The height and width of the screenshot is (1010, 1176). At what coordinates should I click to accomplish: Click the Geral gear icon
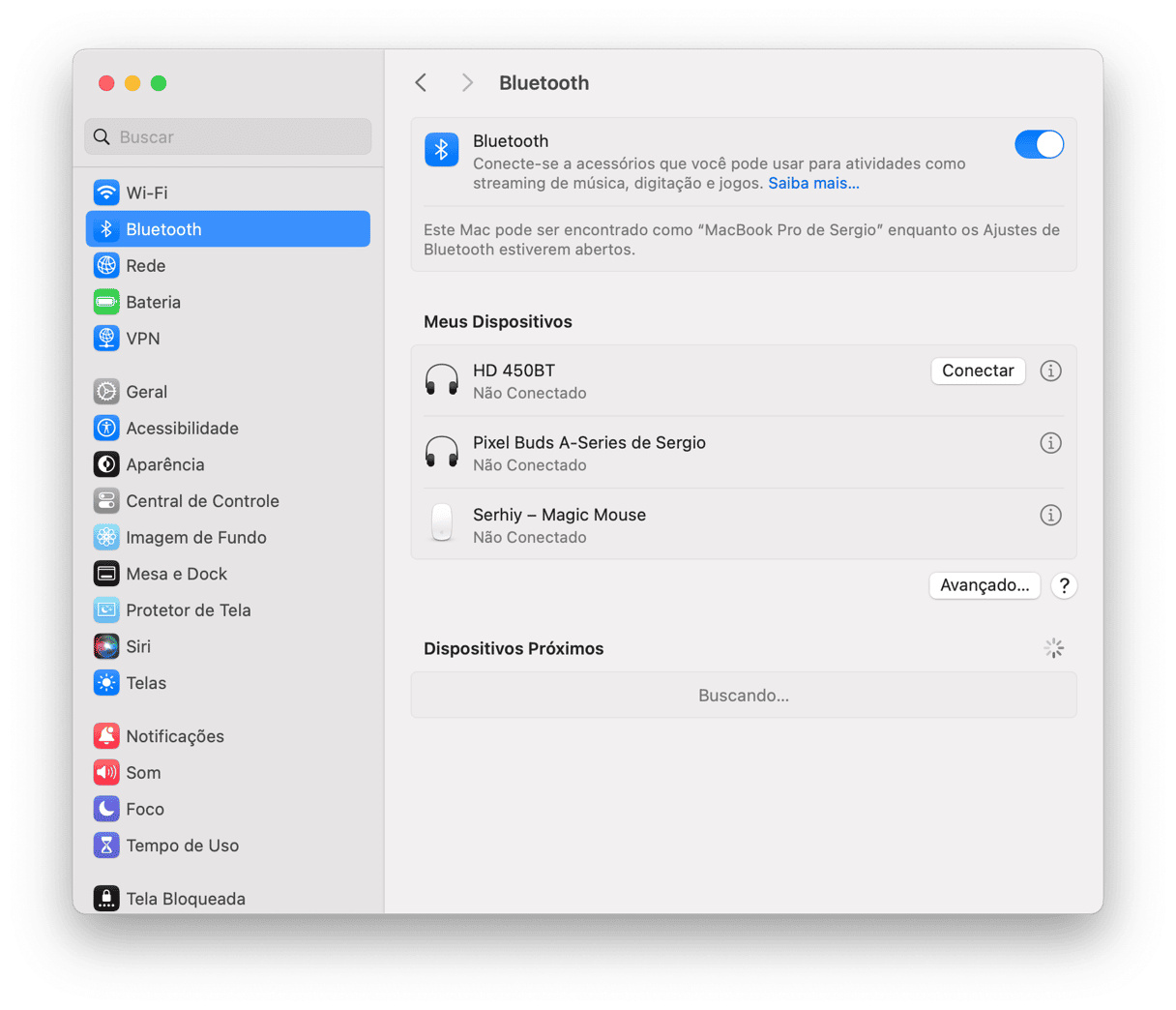(106, 392)
